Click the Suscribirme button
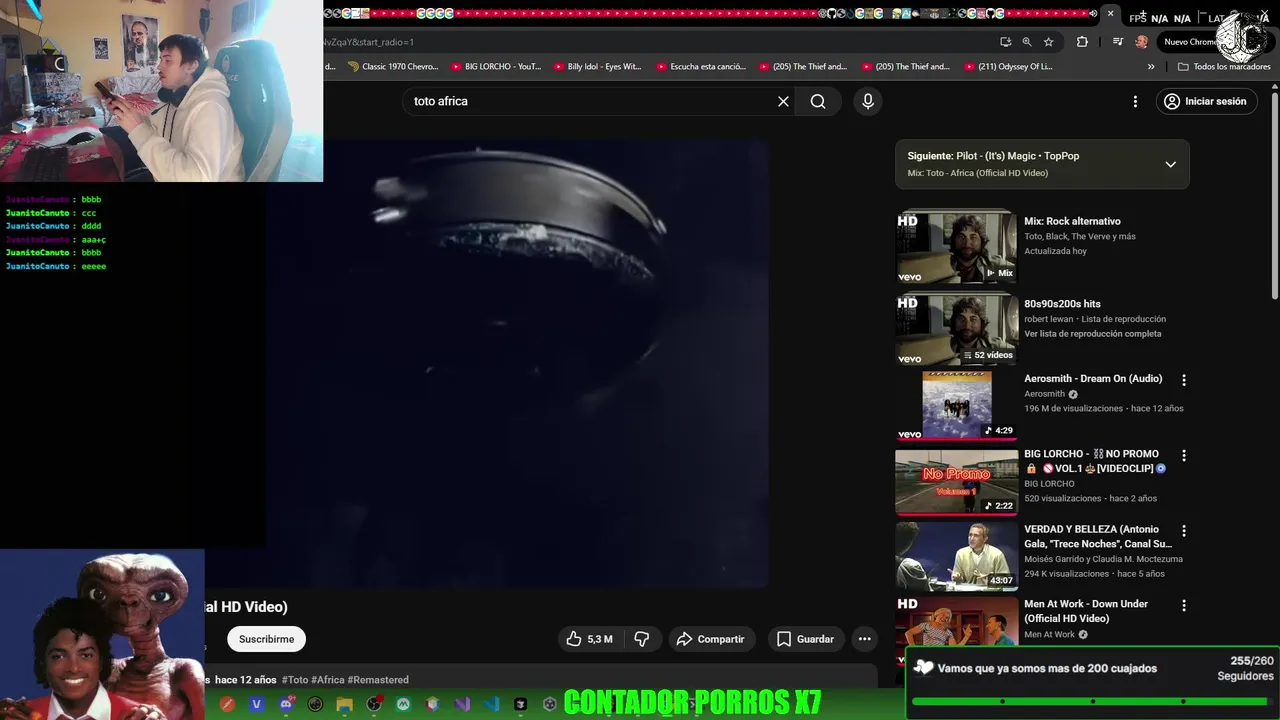This screenshot has height=720, width=1280. pos(266,639)
